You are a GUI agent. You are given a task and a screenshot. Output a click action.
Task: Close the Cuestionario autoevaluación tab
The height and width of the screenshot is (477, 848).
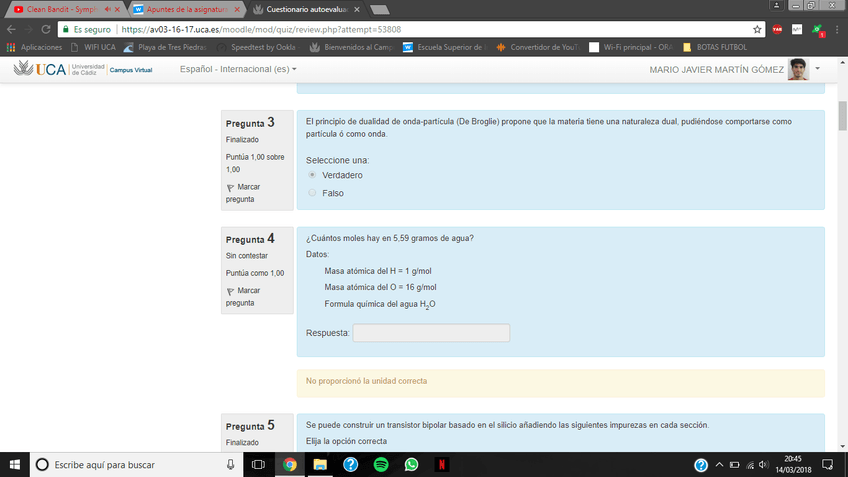pyautogui.click(x=356, y=9)
